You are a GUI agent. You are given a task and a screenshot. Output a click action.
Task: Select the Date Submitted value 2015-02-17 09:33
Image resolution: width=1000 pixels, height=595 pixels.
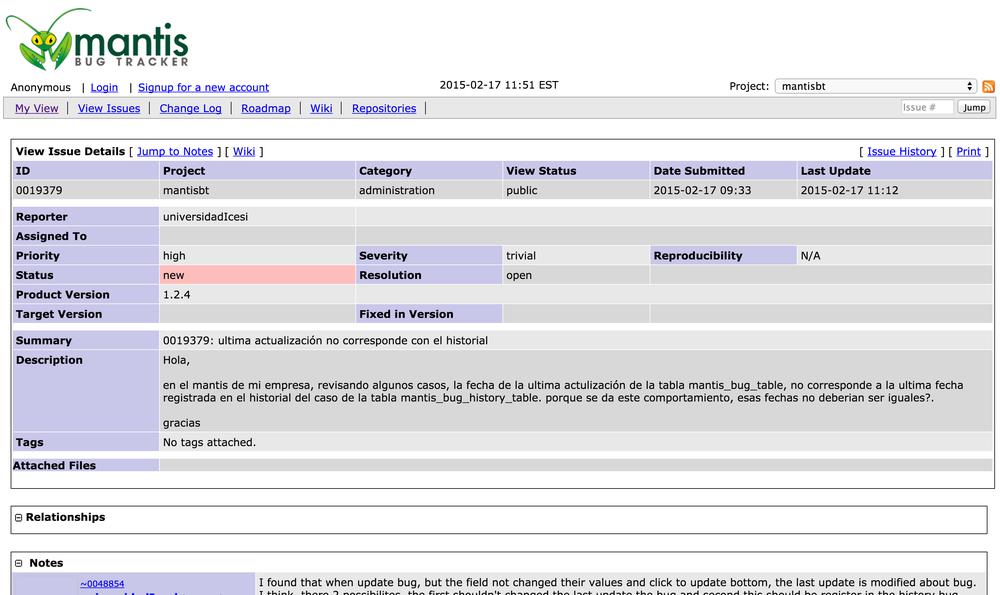[702, 190]
